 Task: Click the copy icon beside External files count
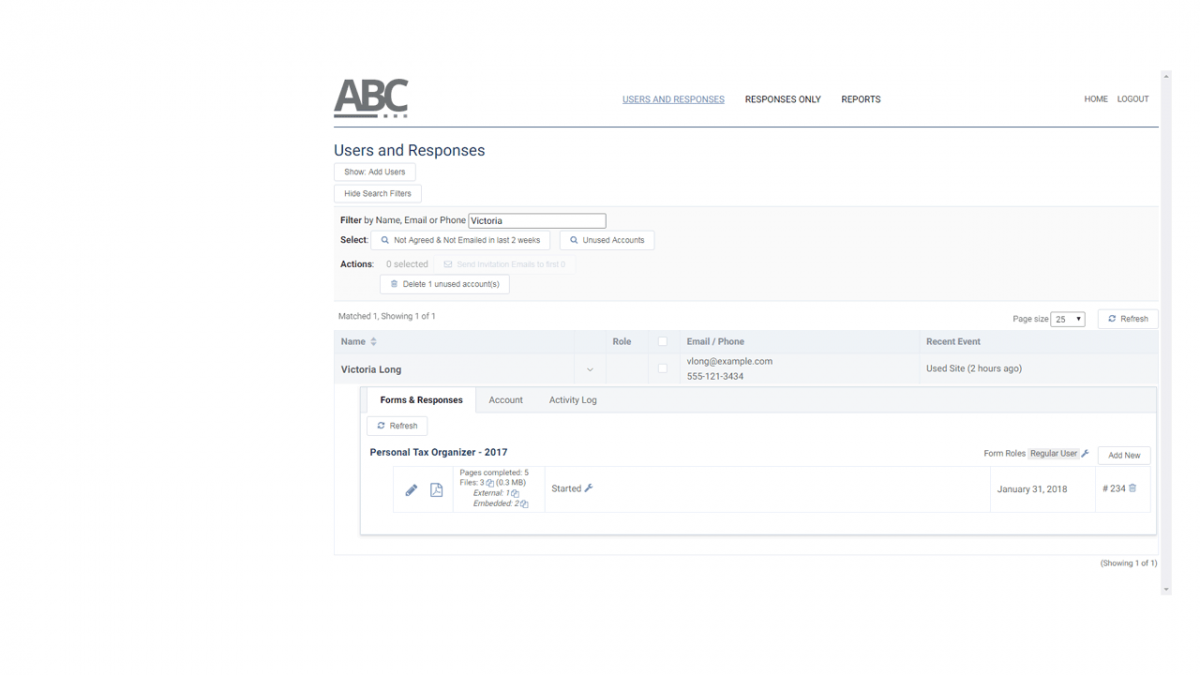pyautogui.click(x=515, y=494)
